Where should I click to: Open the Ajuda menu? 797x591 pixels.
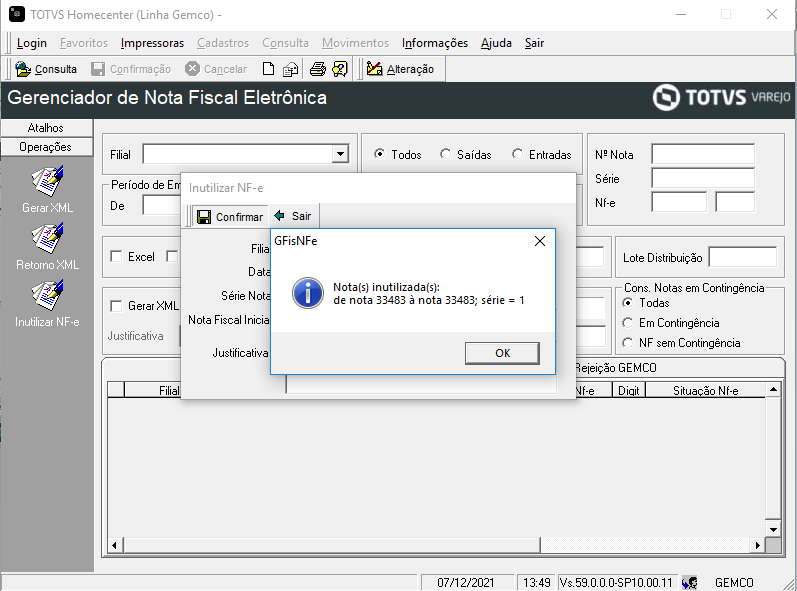496,43
